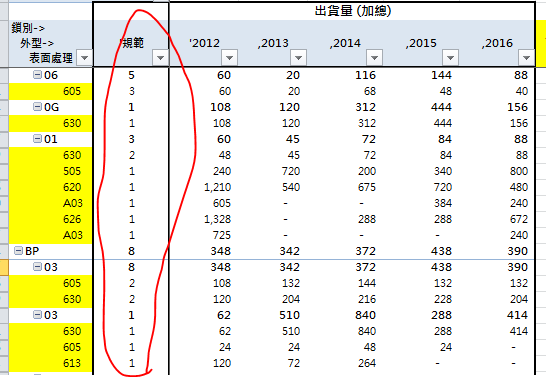This screenshot has width=546, height=377.
Task: Open the ,2013 column filter arrow
Action: point(298,58)
